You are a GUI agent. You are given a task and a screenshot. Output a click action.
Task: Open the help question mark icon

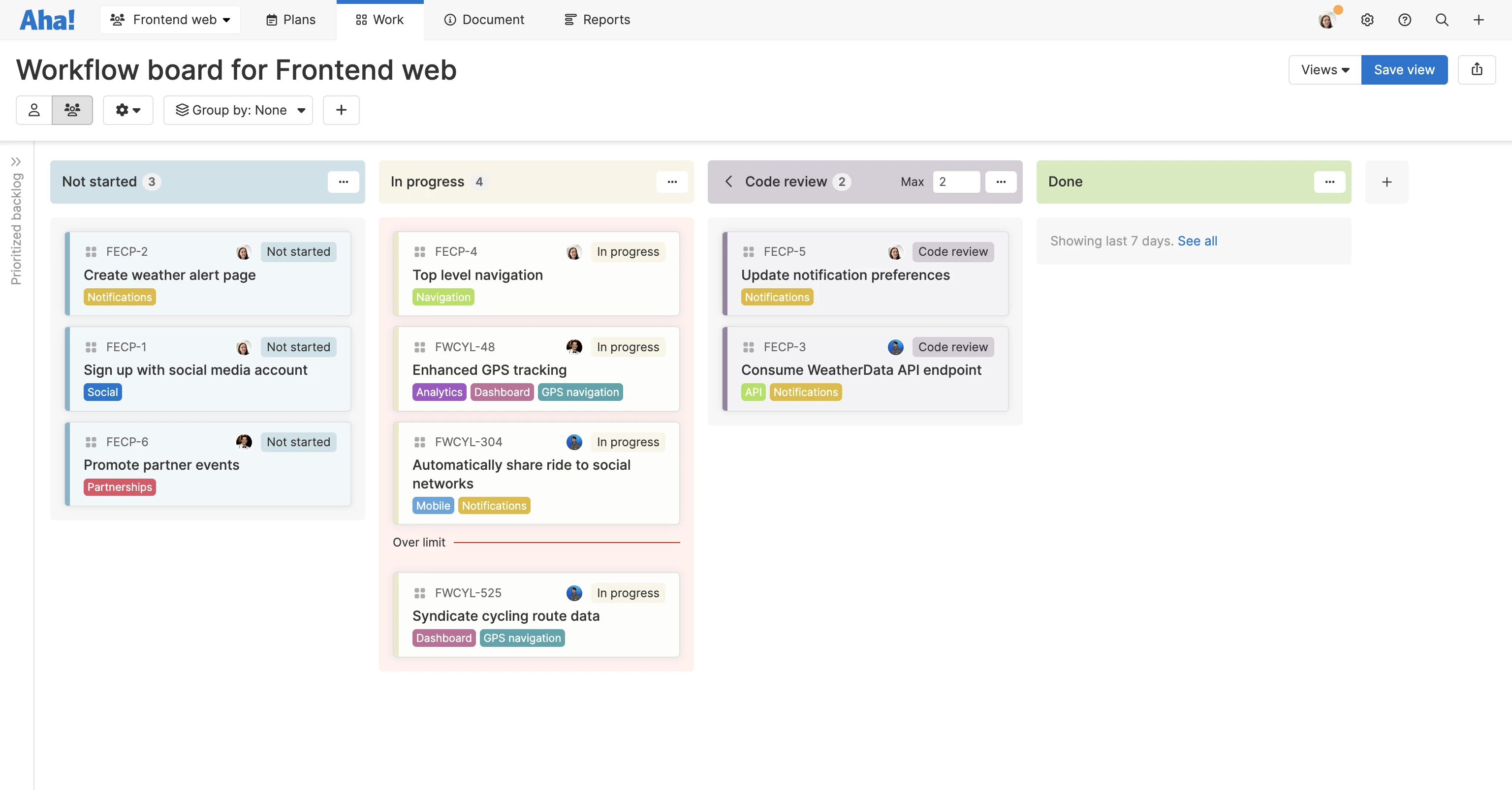[x=1404, y=20]
